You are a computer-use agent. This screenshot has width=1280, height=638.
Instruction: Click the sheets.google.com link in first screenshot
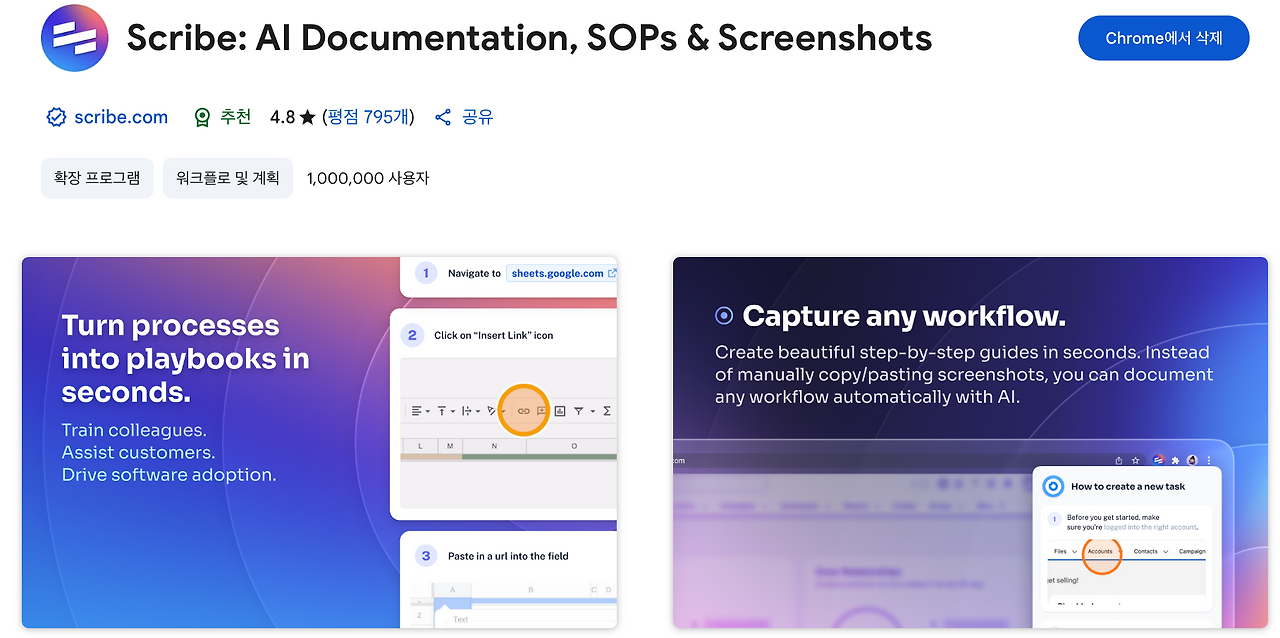tap(562, 273)
